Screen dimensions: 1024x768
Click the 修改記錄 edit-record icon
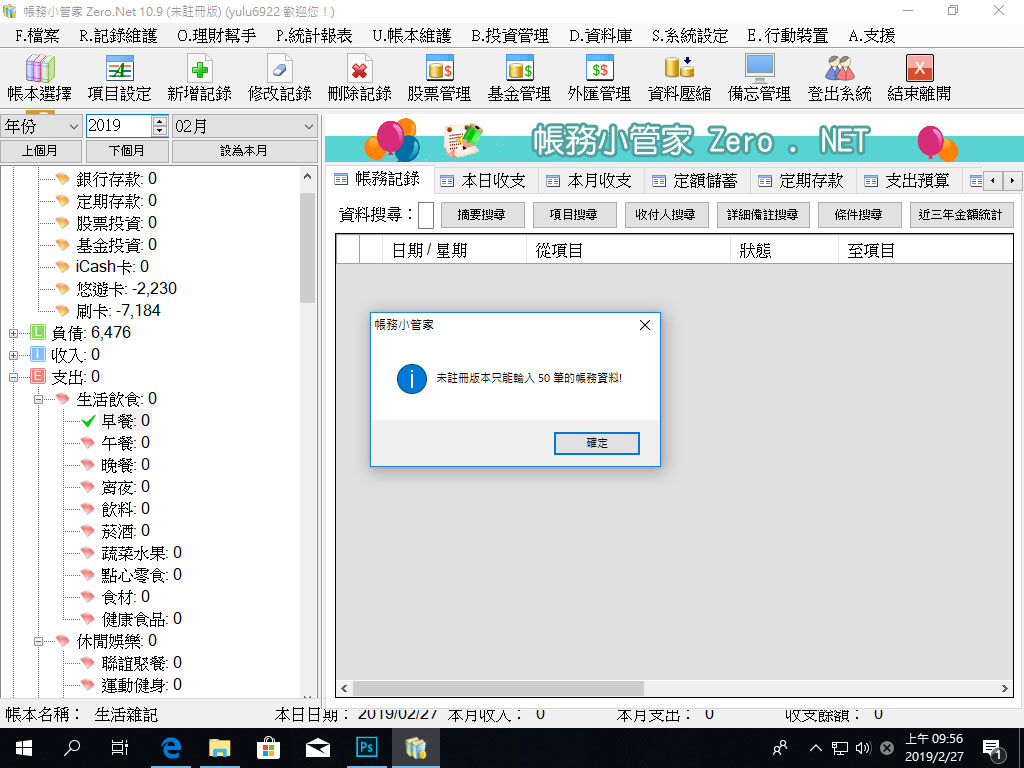280,78
